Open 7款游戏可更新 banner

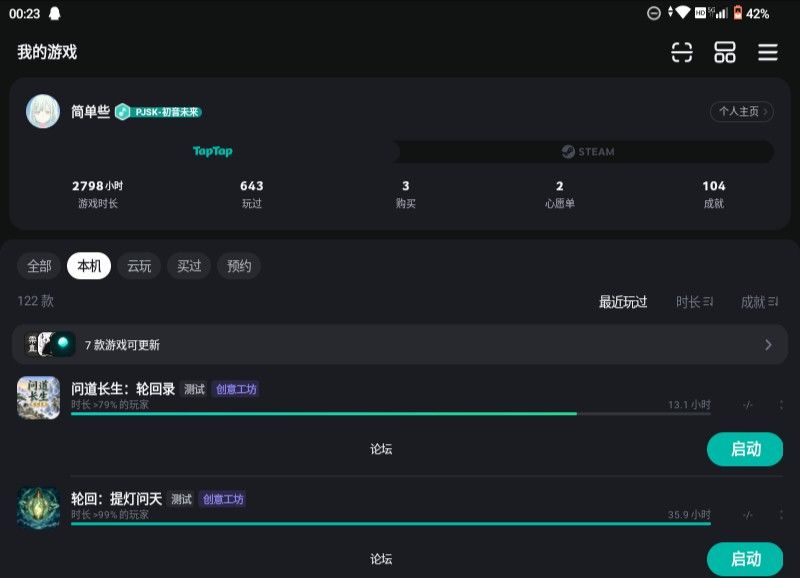399,344
